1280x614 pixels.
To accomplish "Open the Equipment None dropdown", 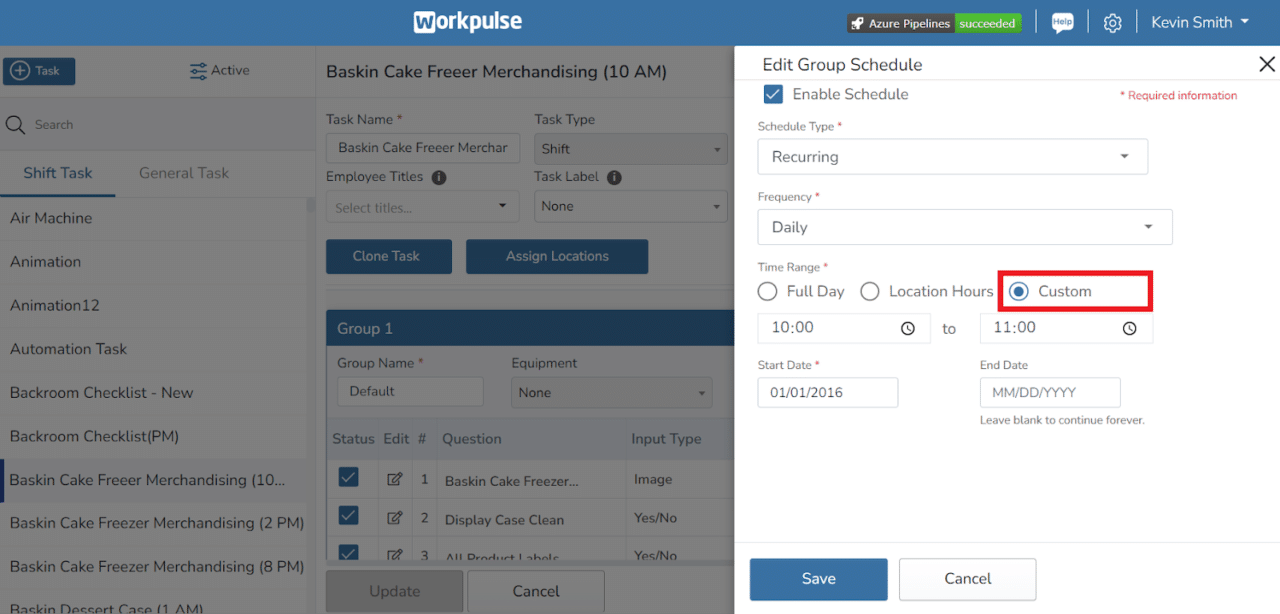I will (612, 393).
